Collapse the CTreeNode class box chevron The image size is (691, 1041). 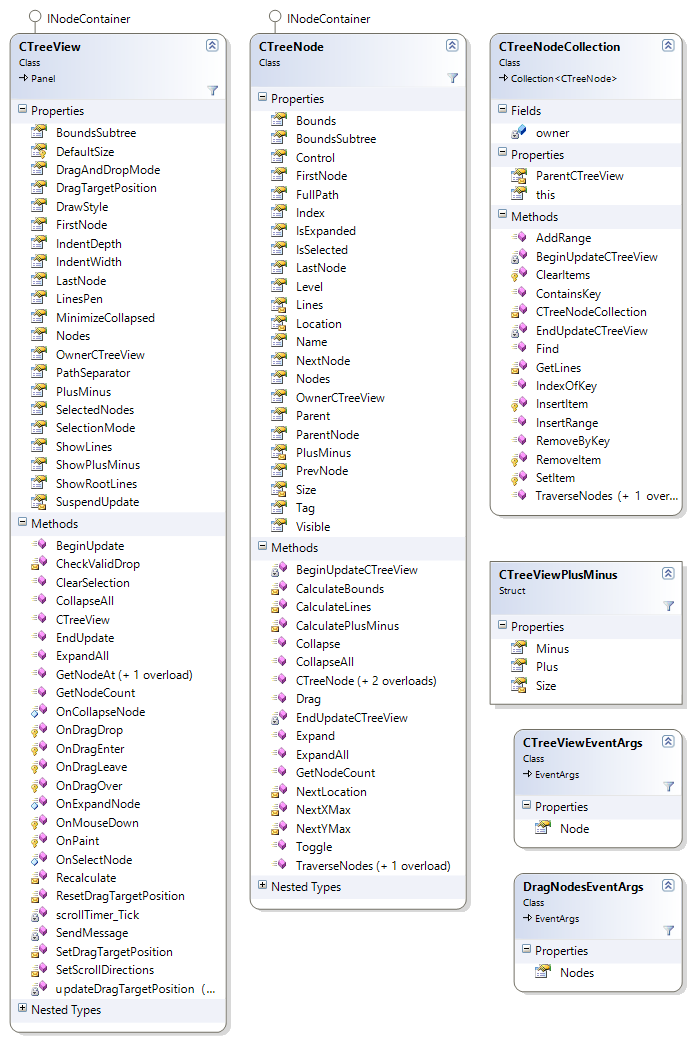(452, 45)
